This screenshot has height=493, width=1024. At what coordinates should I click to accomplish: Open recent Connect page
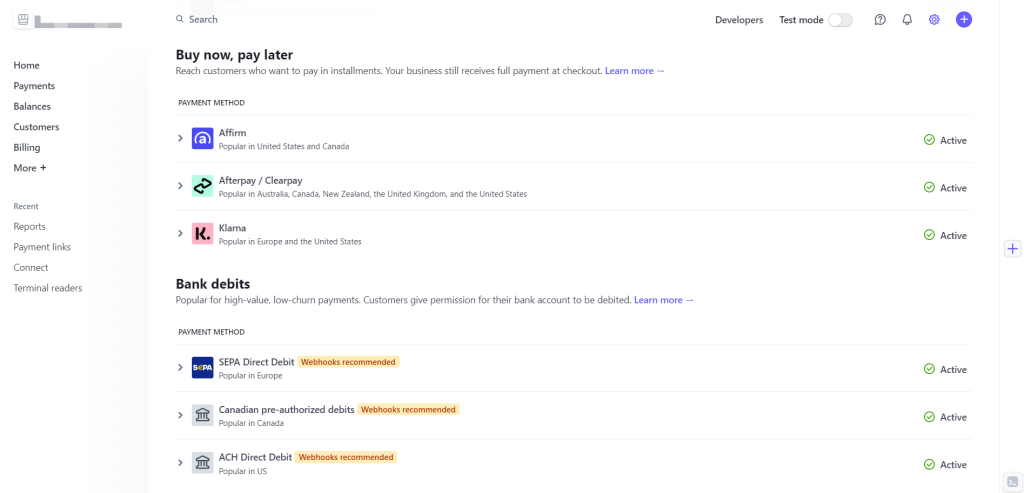point(31,268)
